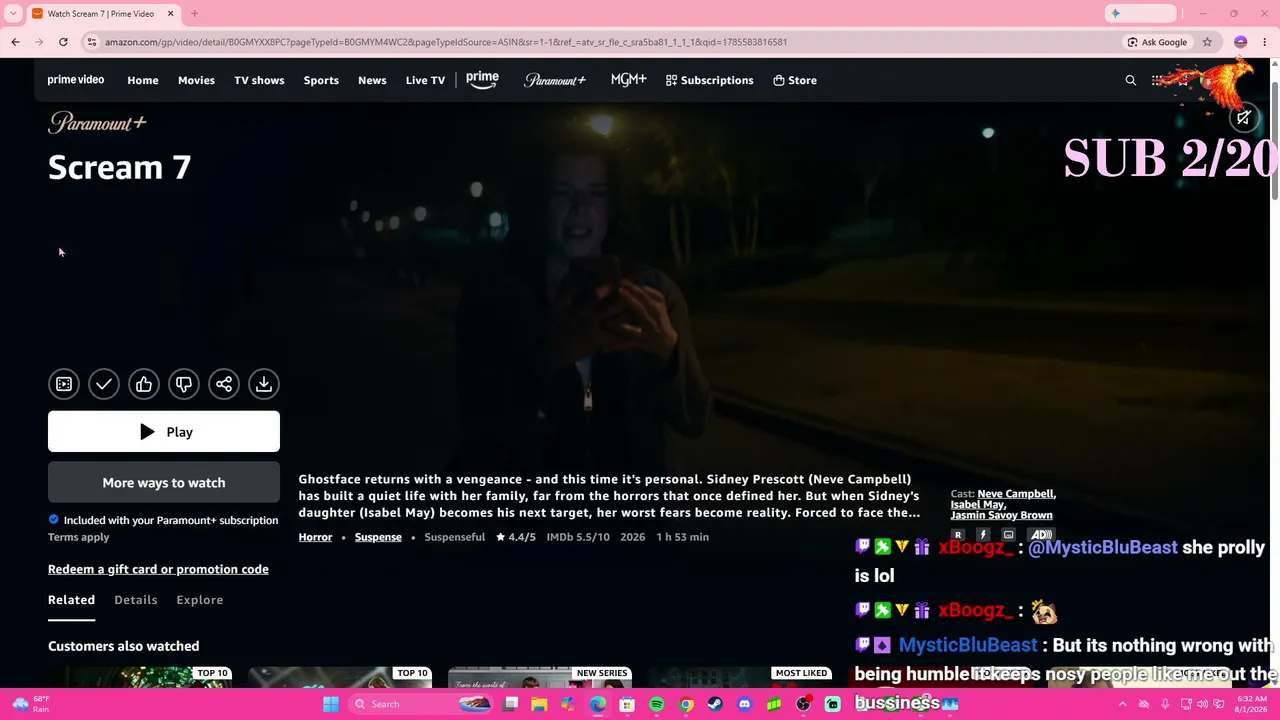Open Terms apply details
This screenshot has width=1280, height=720.
pos(79,537)
